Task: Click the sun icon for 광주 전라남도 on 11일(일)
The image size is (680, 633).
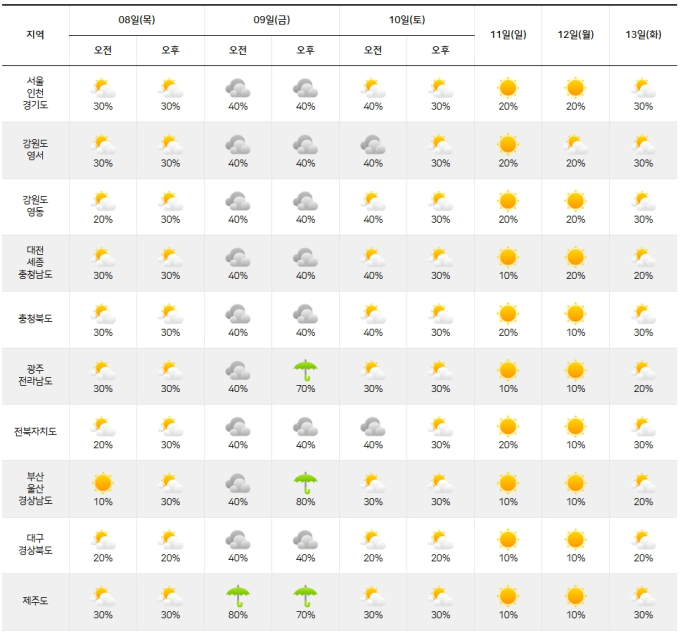Action: [x=508, y=370]
